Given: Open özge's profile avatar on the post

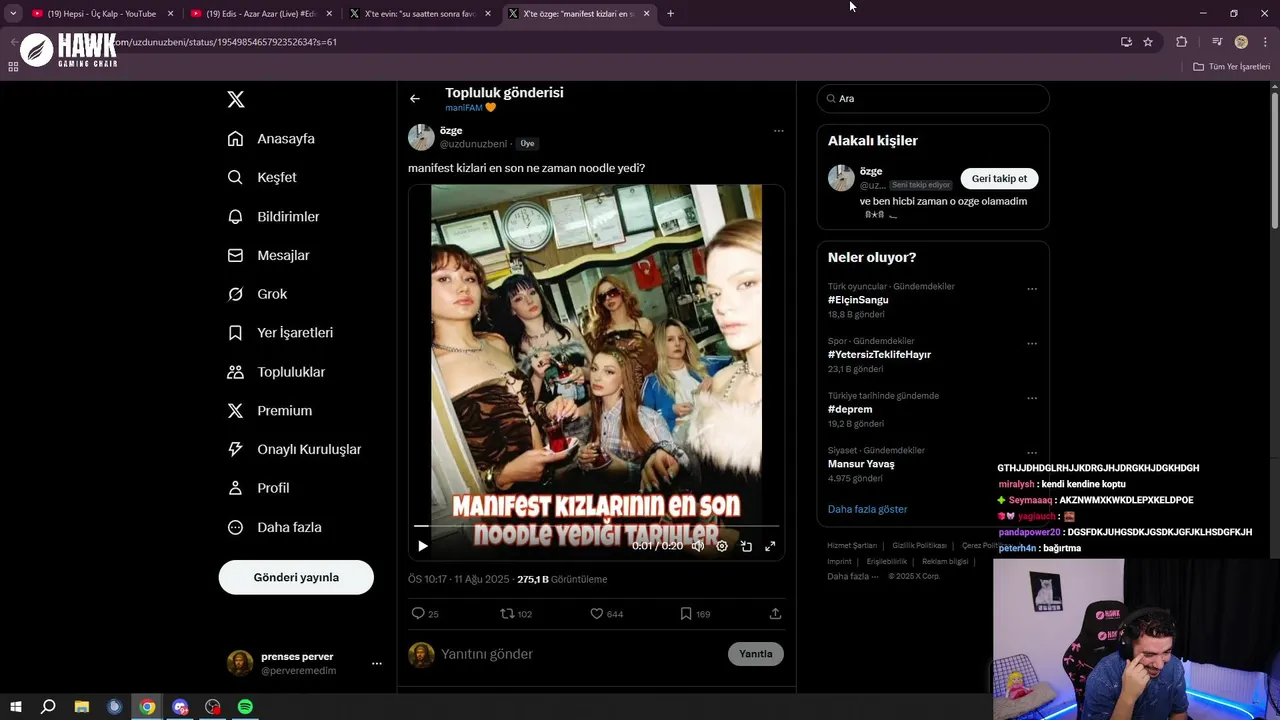Looking at the screenshot, I should coord(421,137).
